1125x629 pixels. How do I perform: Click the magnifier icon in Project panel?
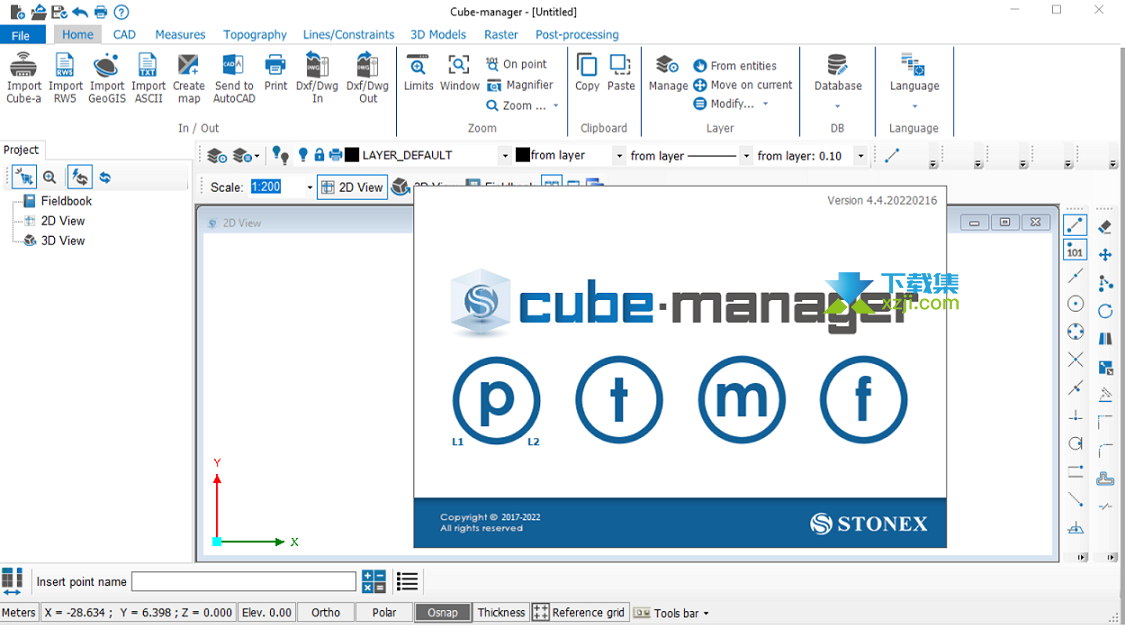[50, 177]
